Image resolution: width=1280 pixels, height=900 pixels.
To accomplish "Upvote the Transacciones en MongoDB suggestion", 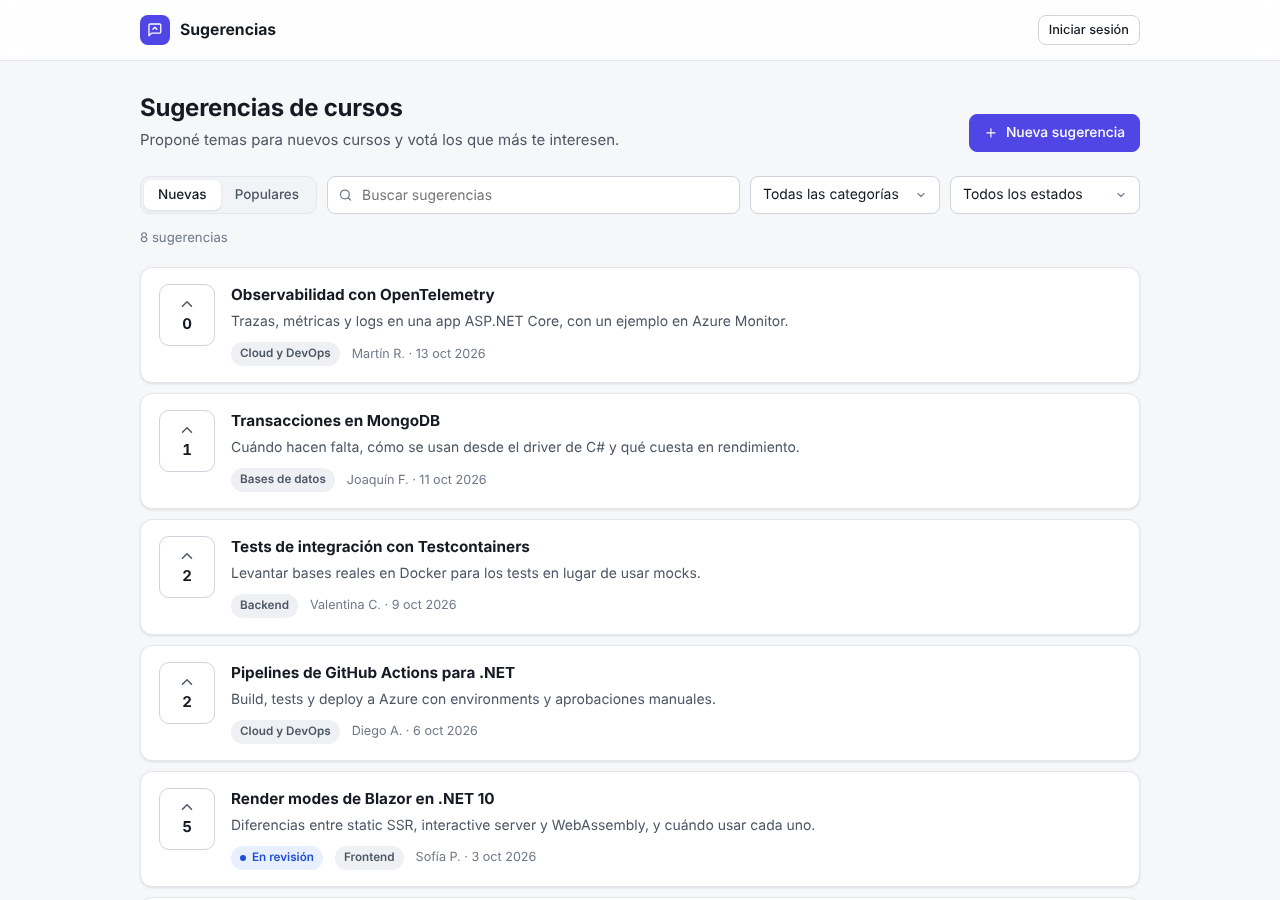I will (x=187, y=441).
